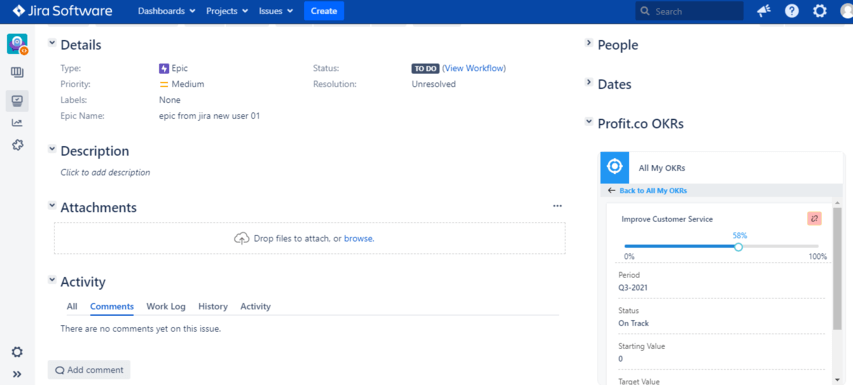The height and width of the screenshot is (385, 853).
Task: Open the Reports chart sidebar icon
Action: [x=17, y=123]
